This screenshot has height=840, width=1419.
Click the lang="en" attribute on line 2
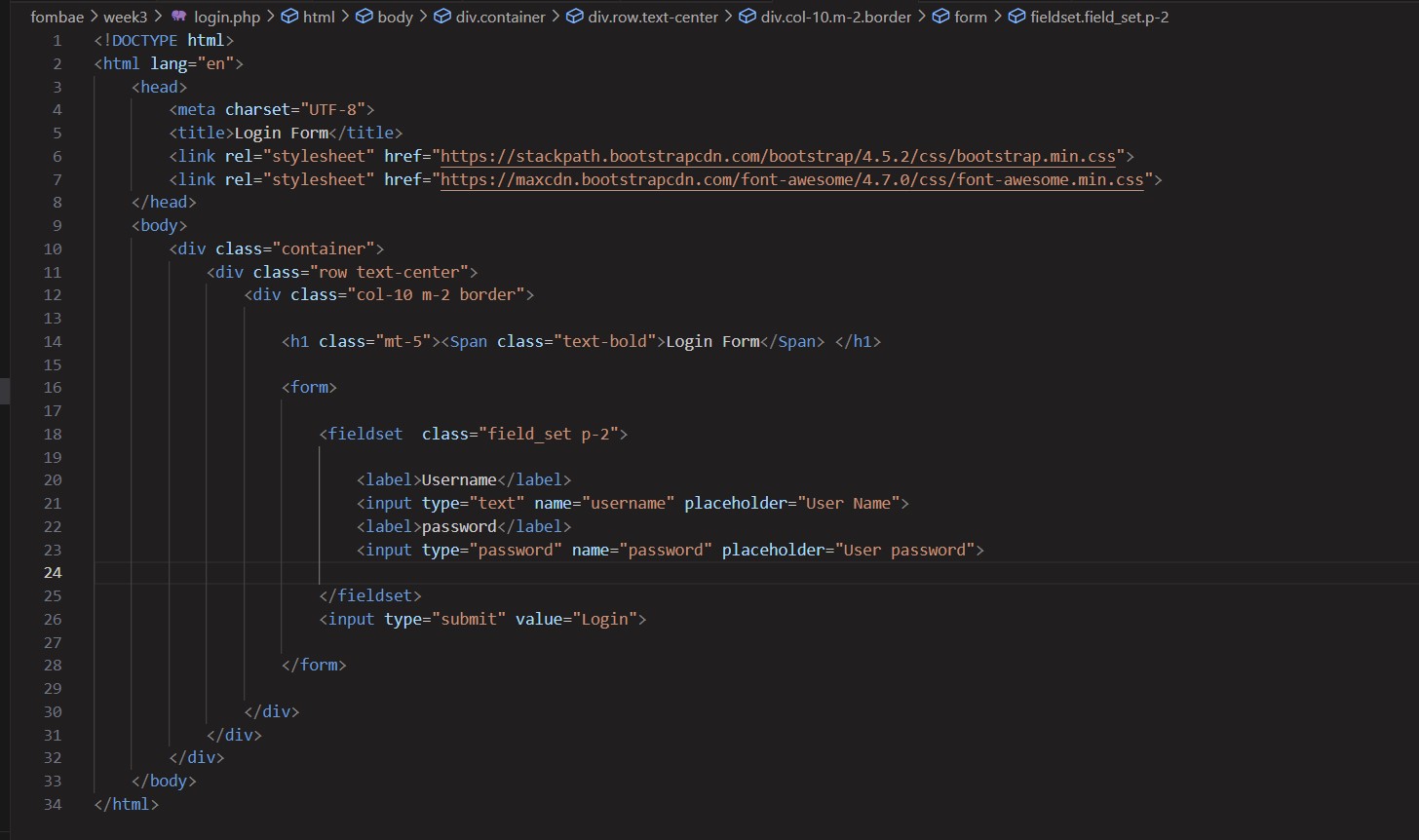192,63
